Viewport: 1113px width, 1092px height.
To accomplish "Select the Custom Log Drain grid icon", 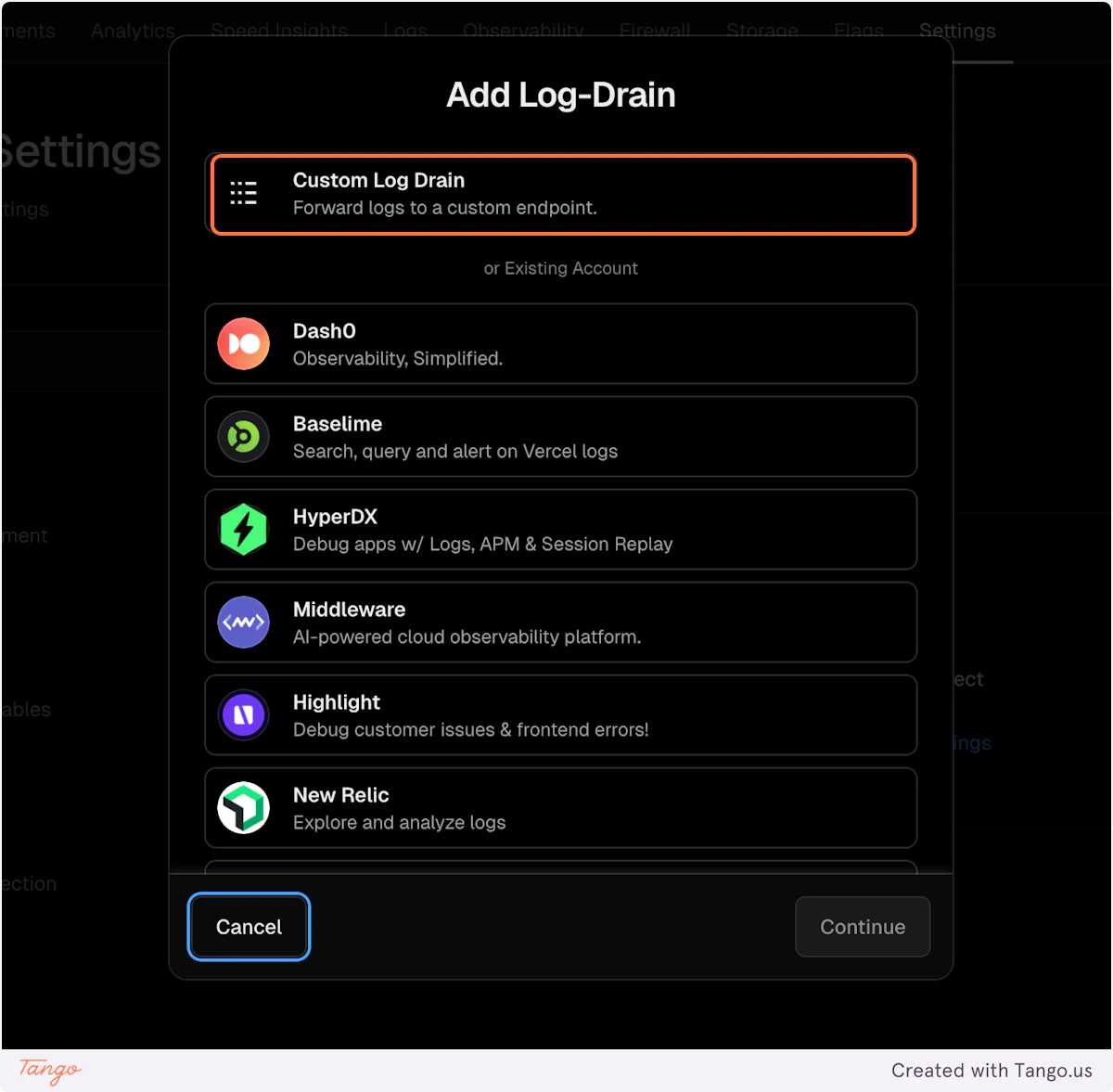I will click(243, 193).
